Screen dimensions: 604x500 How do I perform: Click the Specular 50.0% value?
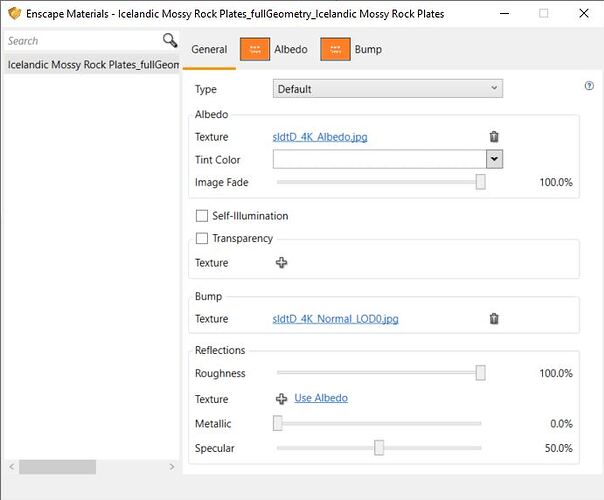[x=559, y=448]
